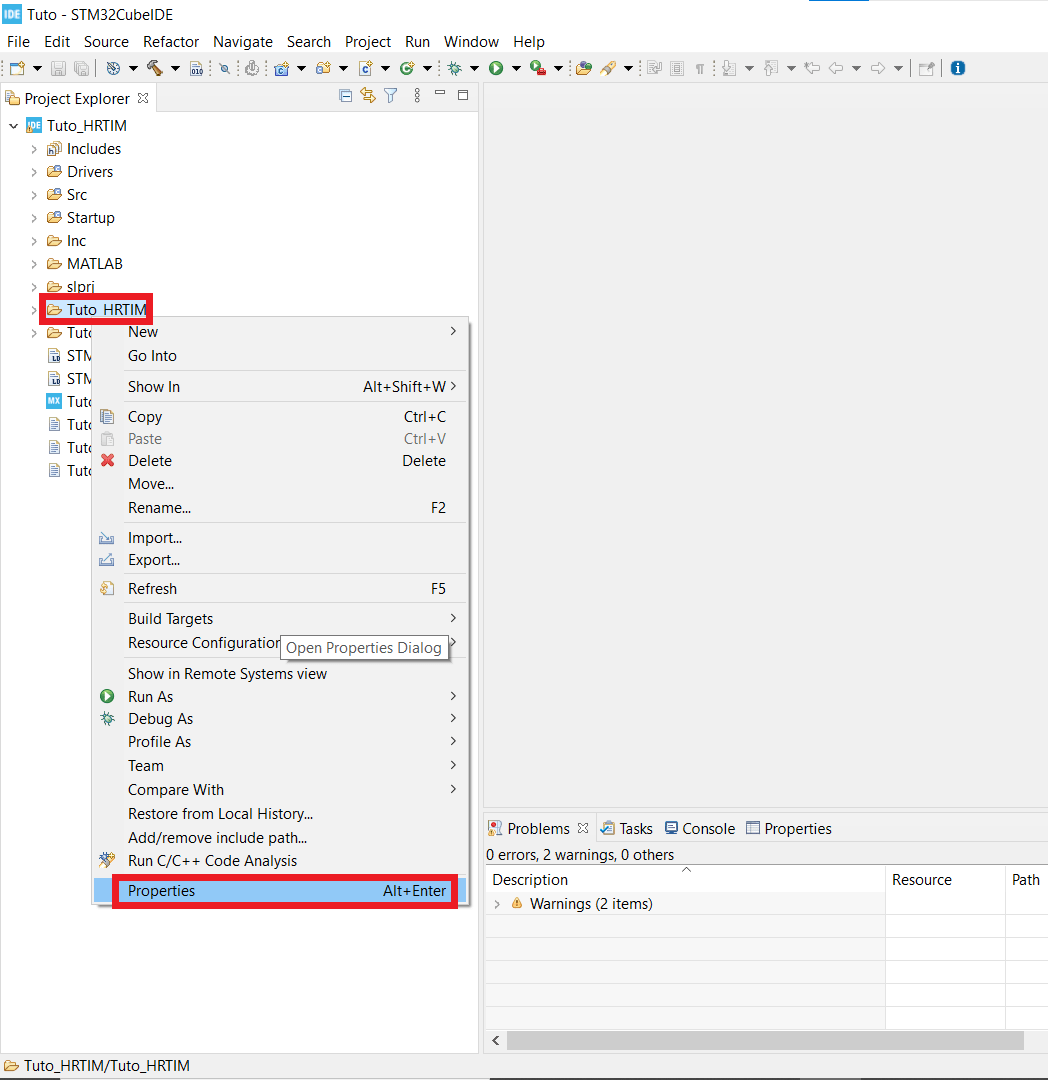Click the New C source file icon
This screenshot has width=1048, height=1080.
tap(366, 68)
